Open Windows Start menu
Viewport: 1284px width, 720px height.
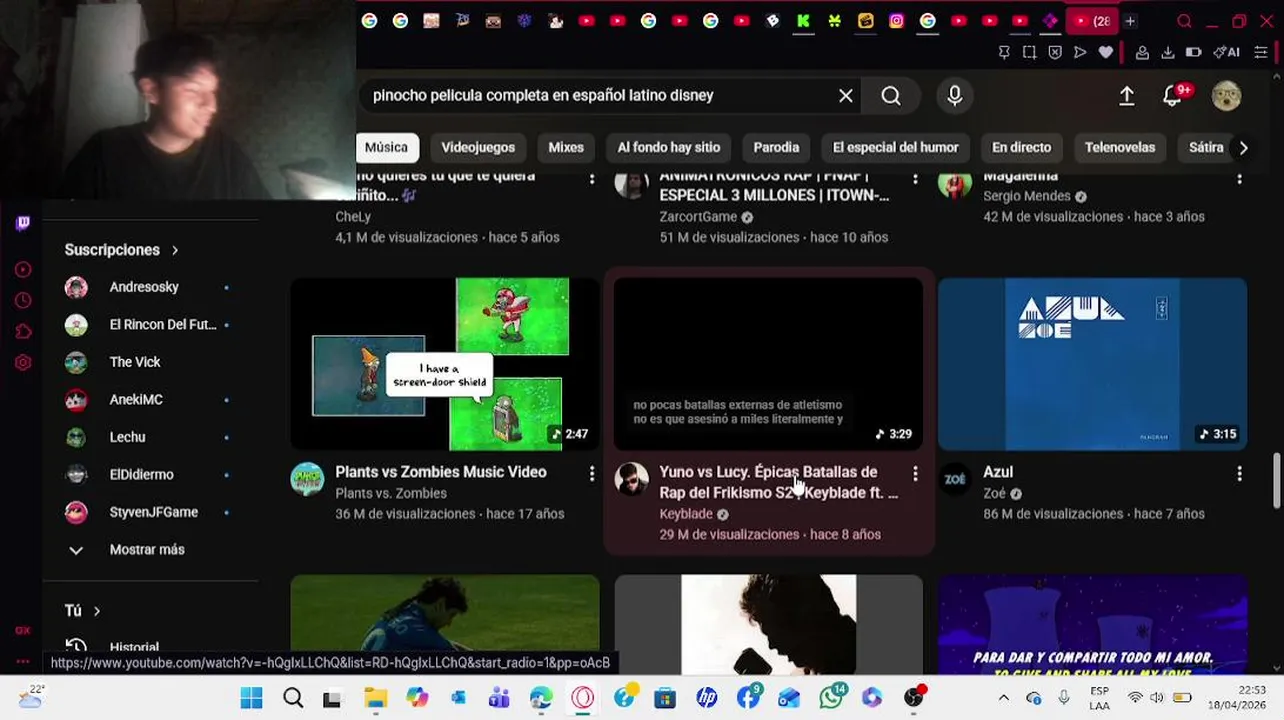251,698
